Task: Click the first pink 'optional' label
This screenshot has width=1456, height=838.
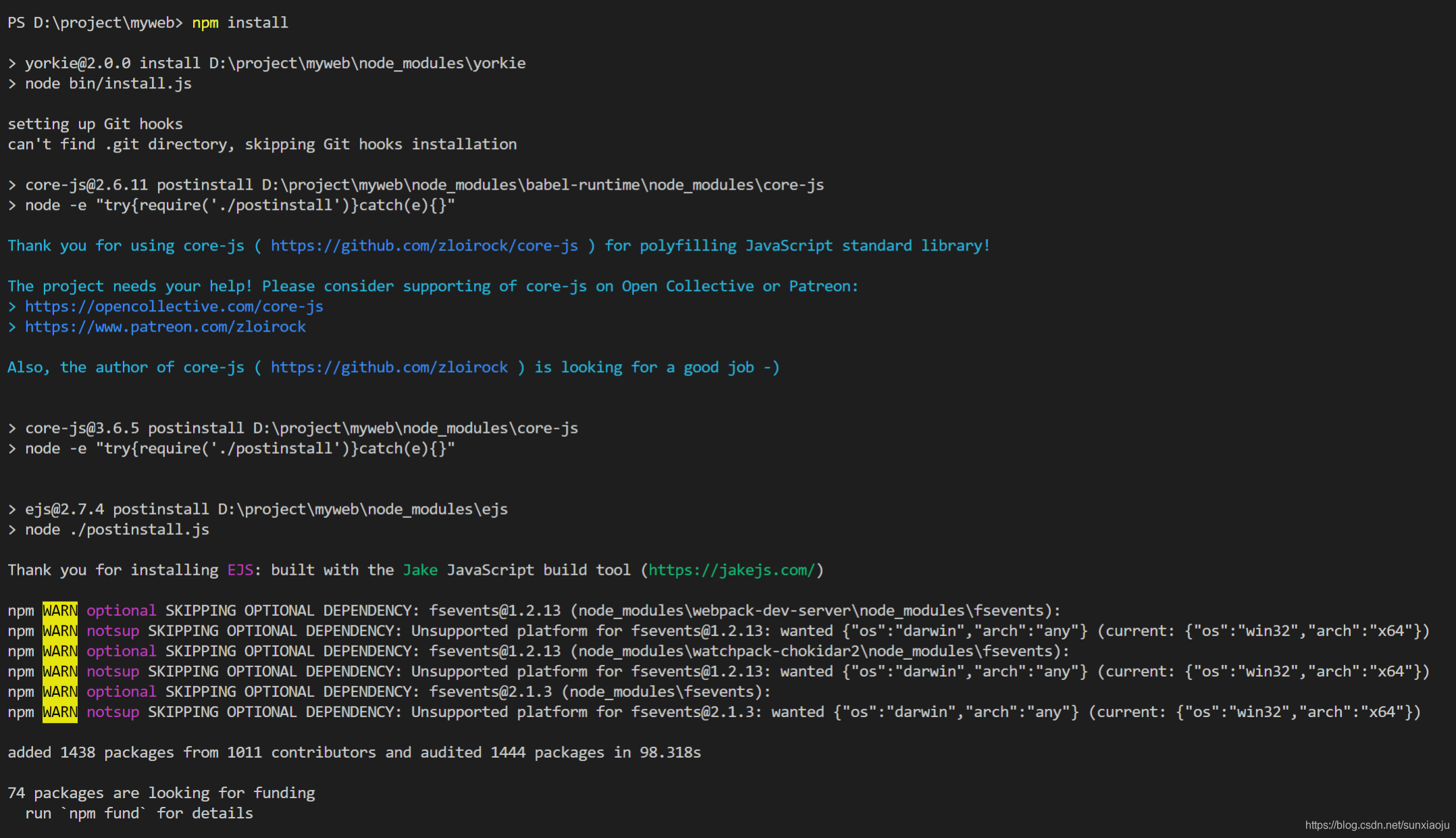Action: [121, 610]
